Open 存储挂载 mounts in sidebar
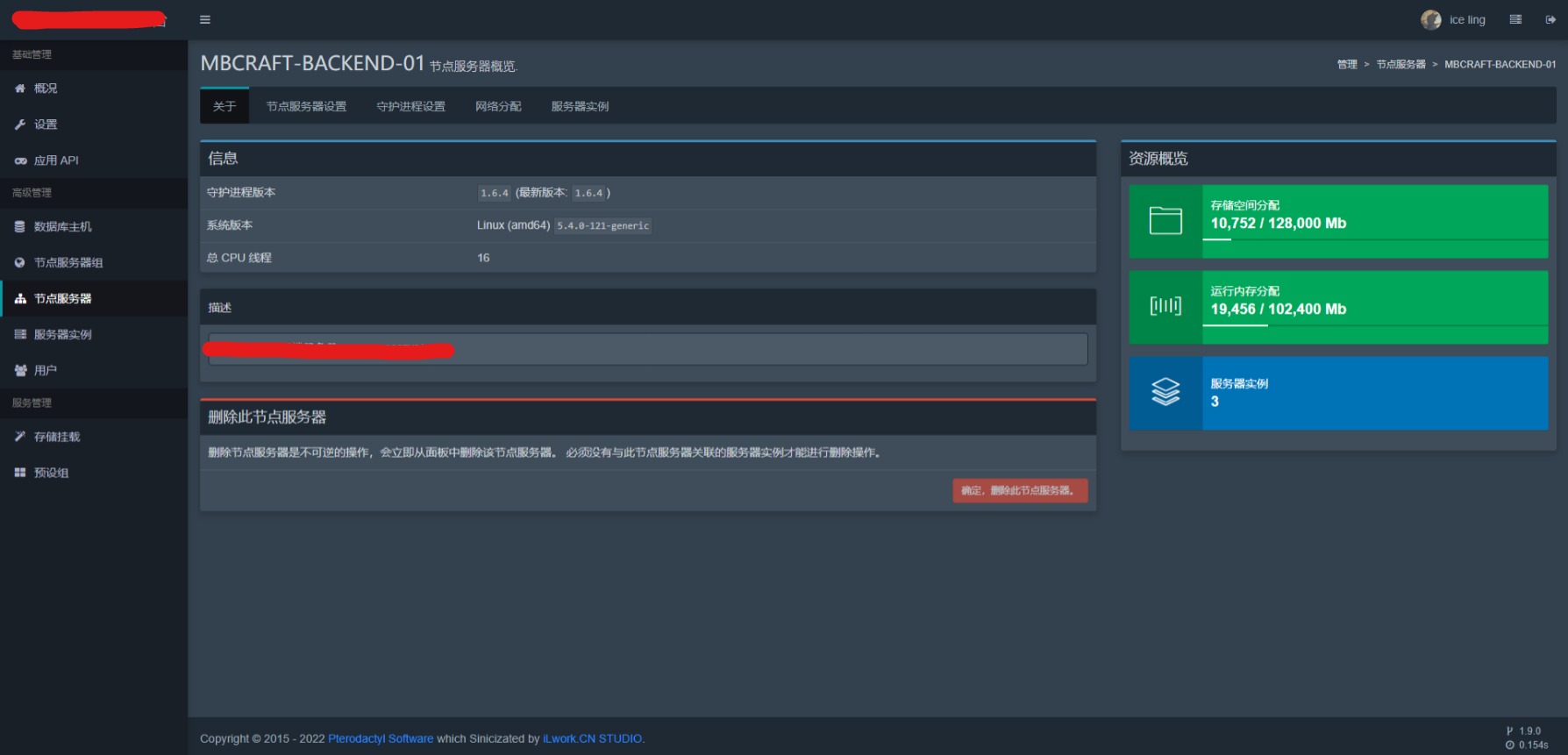This screenshot has width=1568, height=755. [x=57, y=437]
